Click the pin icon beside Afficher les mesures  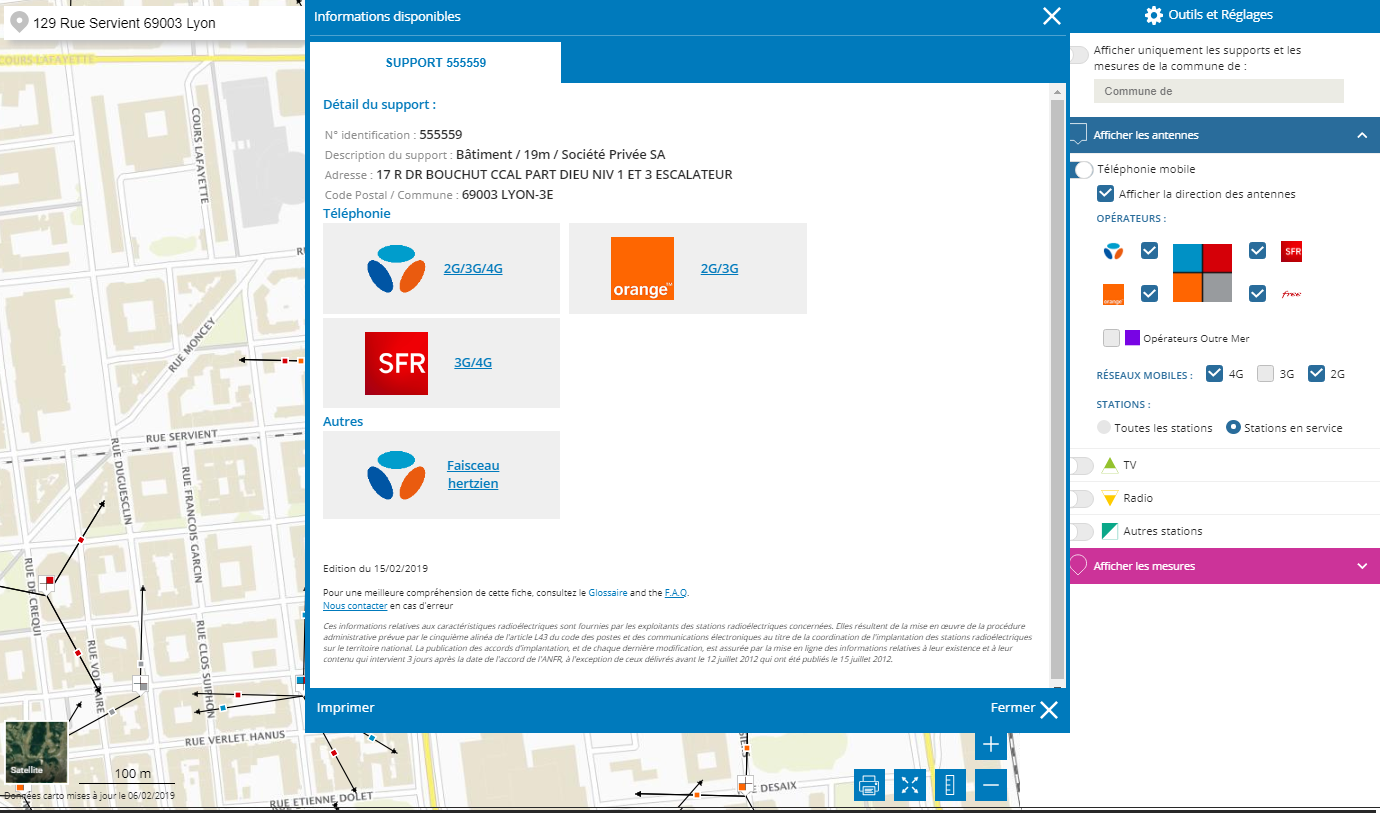coord(1078,566)
